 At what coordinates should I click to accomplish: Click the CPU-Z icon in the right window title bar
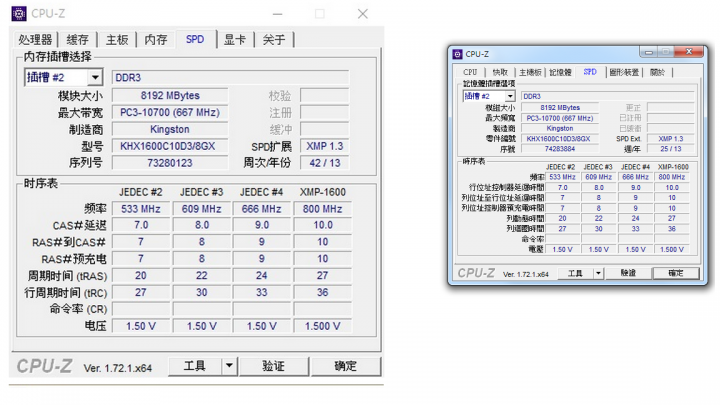point(457,54)
